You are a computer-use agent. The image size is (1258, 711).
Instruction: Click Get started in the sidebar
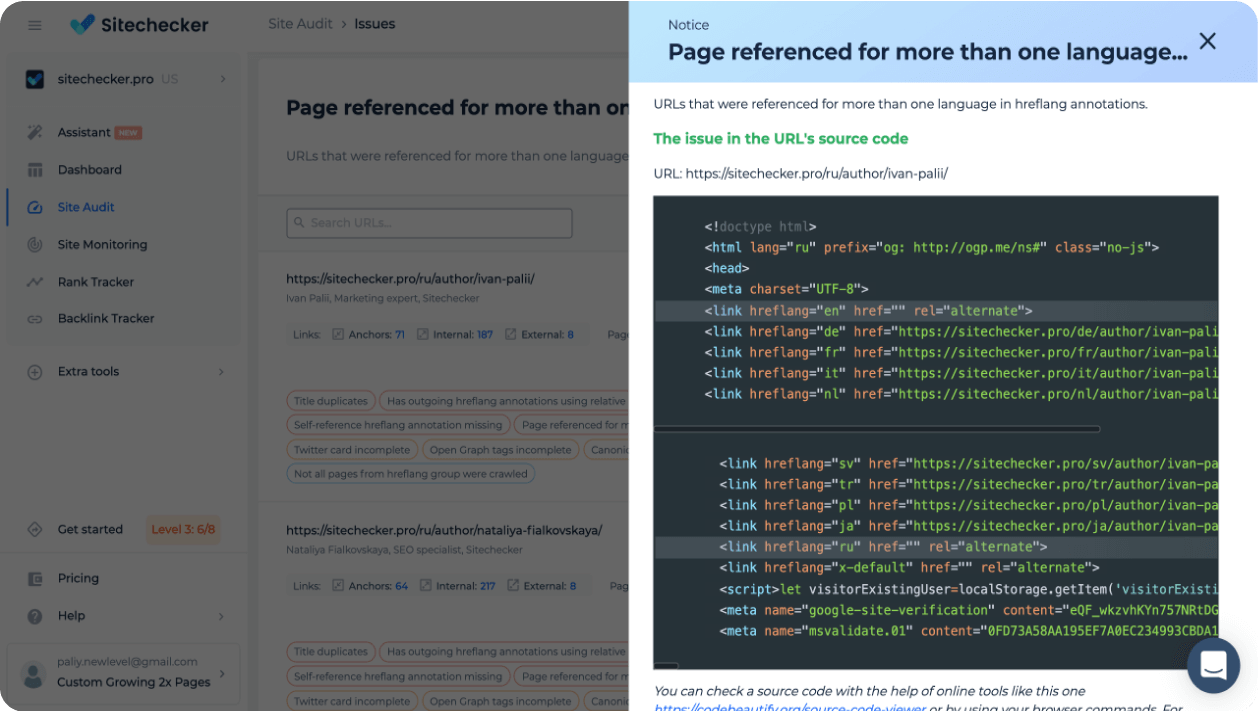click(90, 529)
